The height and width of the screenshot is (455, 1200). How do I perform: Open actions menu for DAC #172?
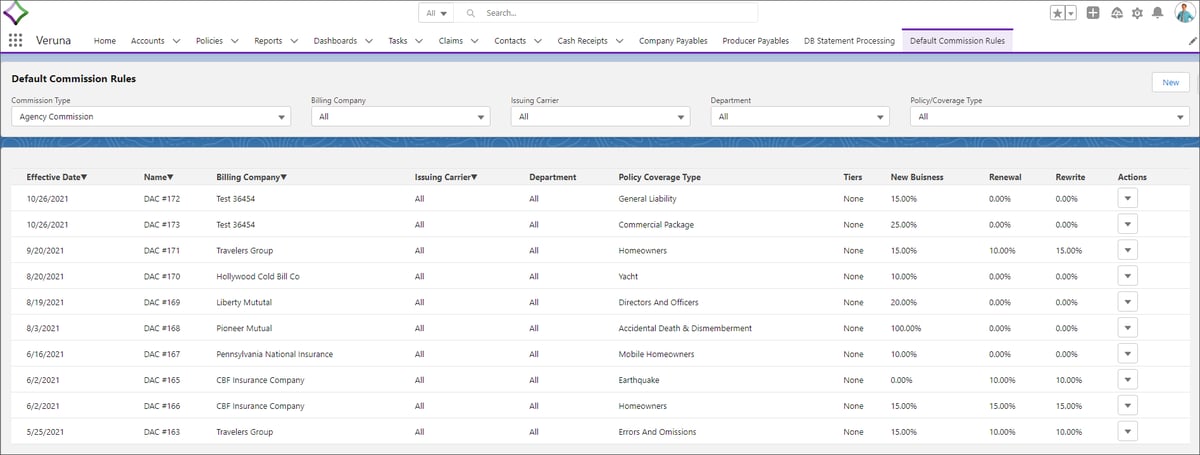pos(1127,198)
